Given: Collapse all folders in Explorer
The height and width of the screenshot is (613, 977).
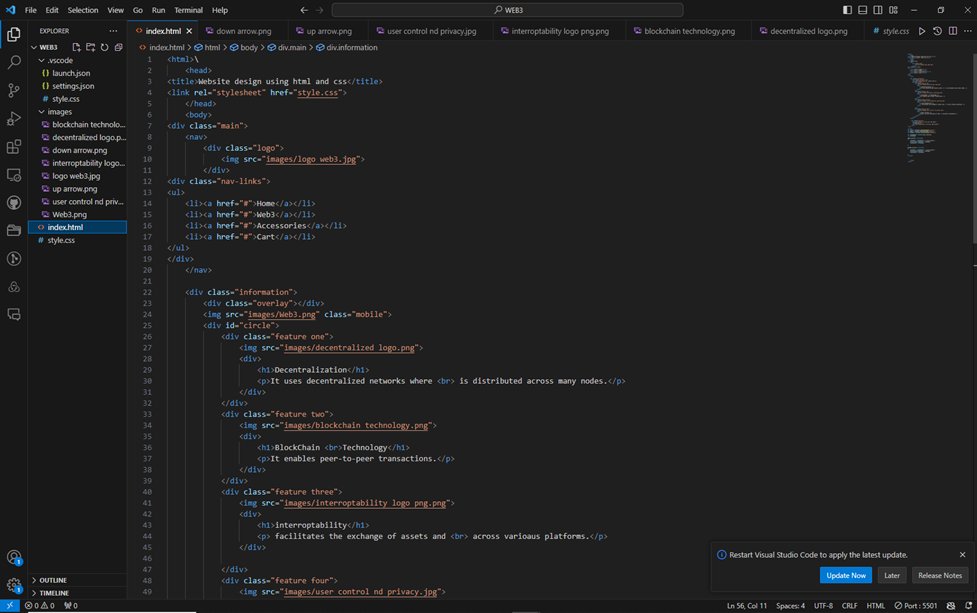Looking at the screenshot, I should click(118, 47).
